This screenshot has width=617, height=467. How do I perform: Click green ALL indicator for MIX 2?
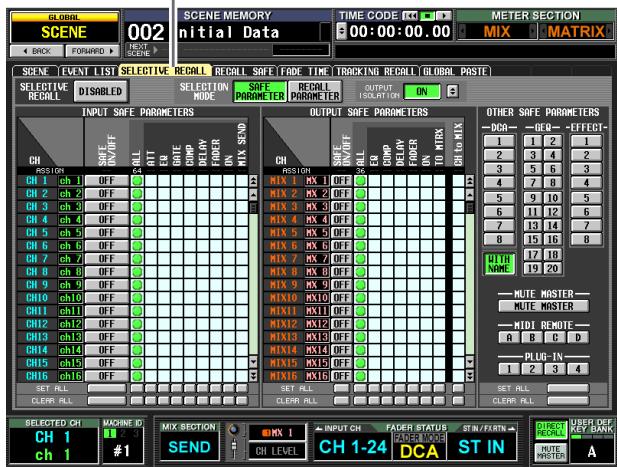[360, 194]
